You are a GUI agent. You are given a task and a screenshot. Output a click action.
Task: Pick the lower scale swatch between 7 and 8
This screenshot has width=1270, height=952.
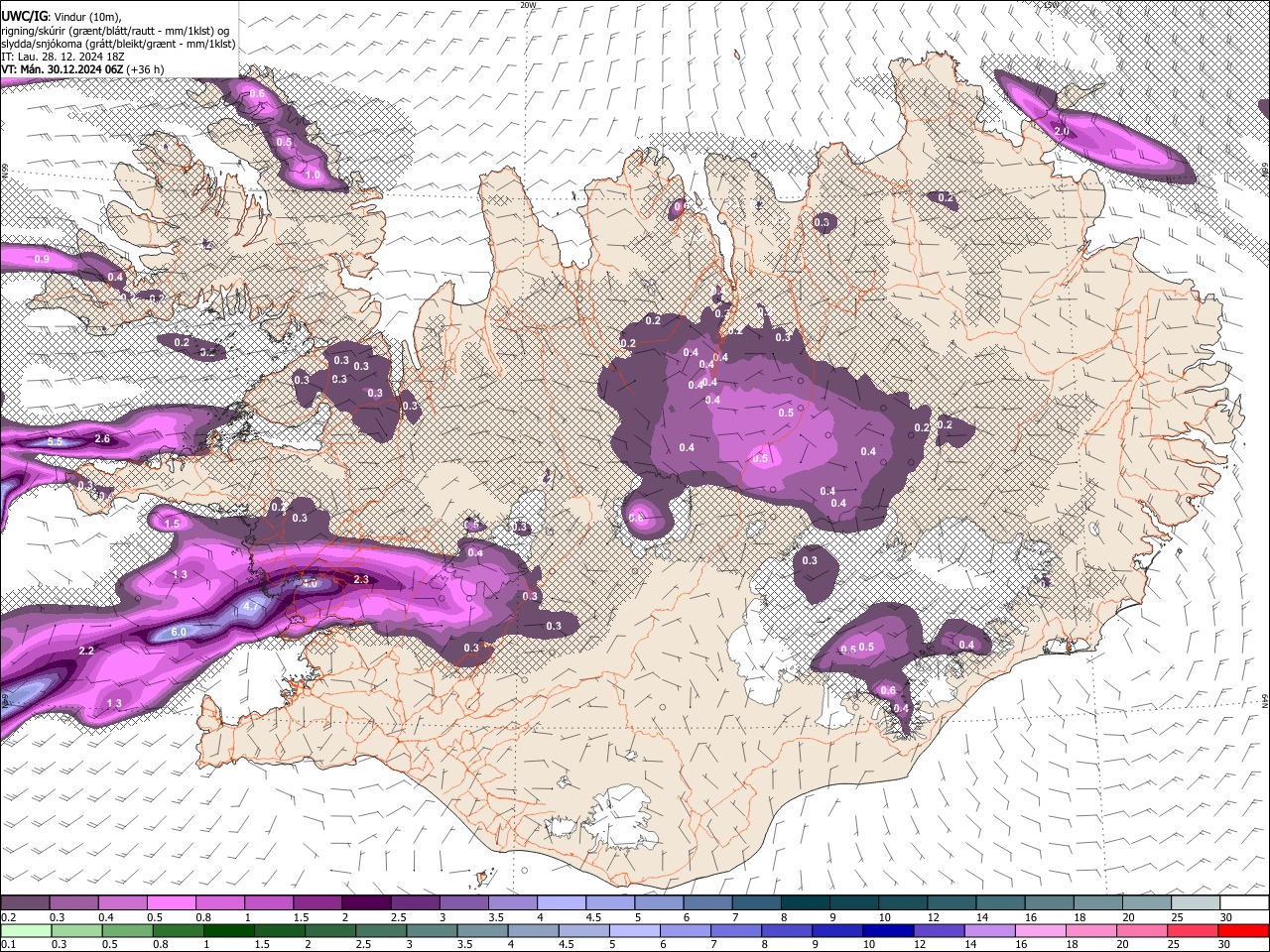735,930
